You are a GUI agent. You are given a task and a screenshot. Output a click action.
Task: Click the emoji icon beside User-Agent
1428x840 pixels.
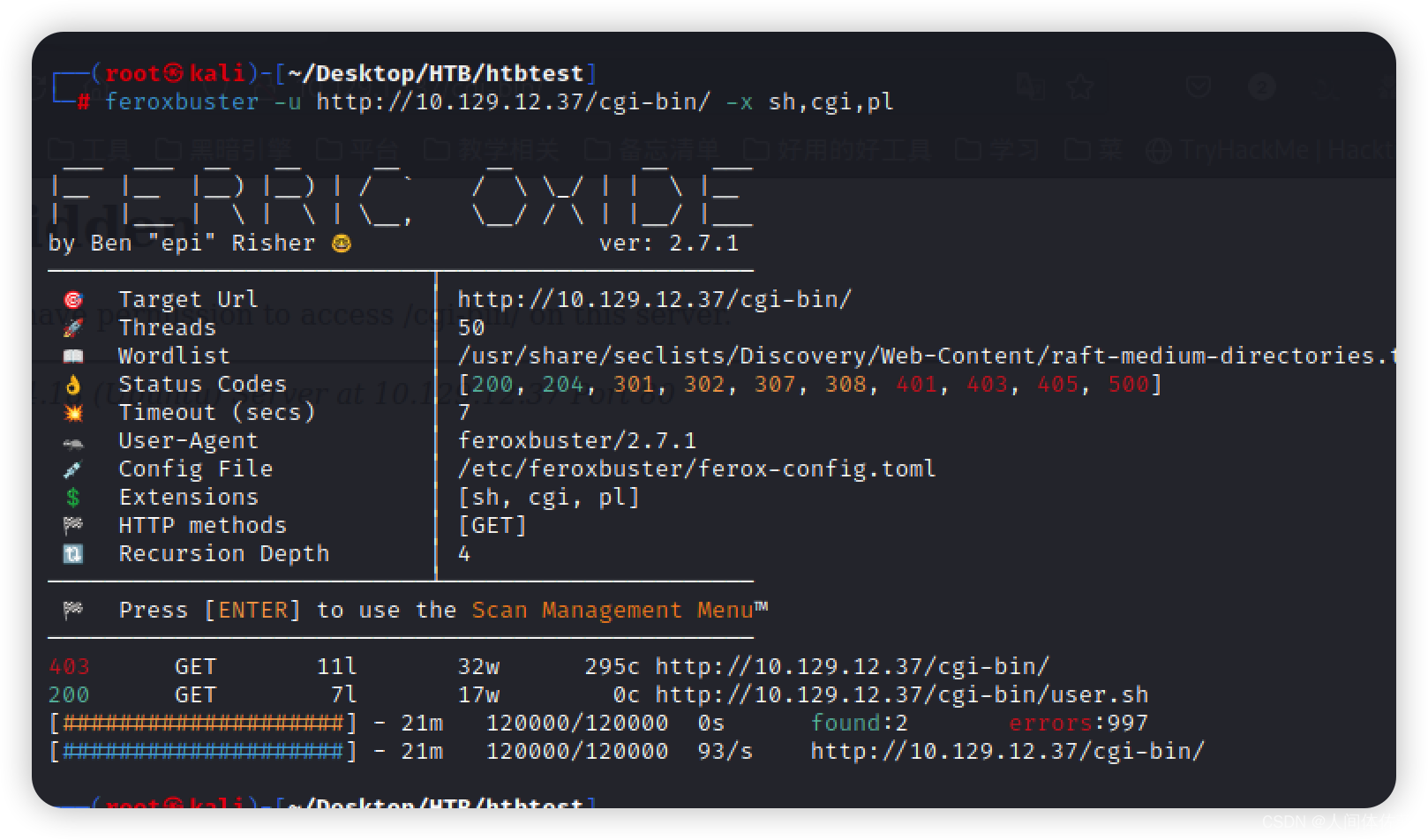tap(73, 442)
